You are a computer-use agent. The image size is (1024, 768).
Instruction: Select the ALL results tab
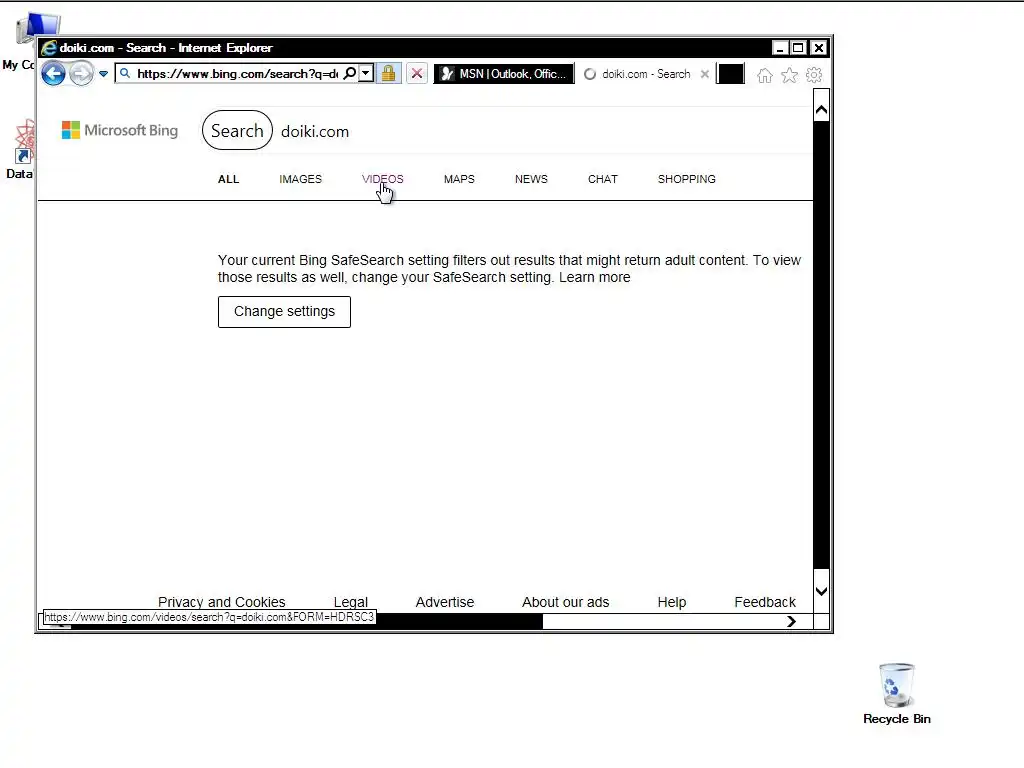pos(229,179)
